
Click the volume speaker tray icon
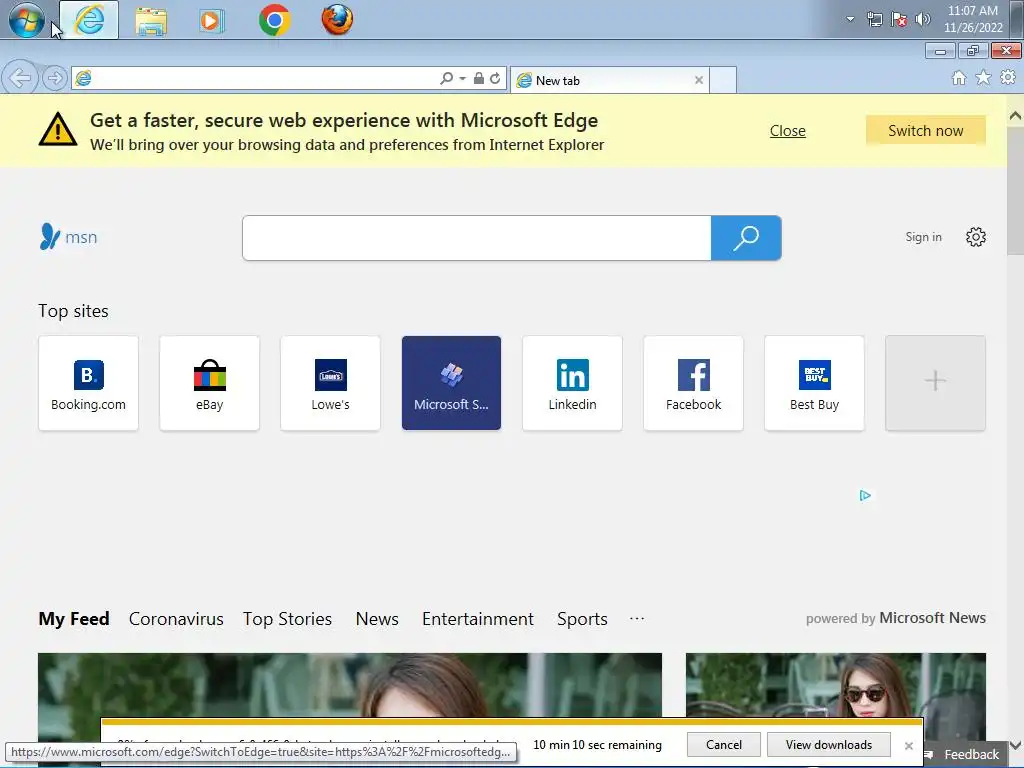point(922,20)
